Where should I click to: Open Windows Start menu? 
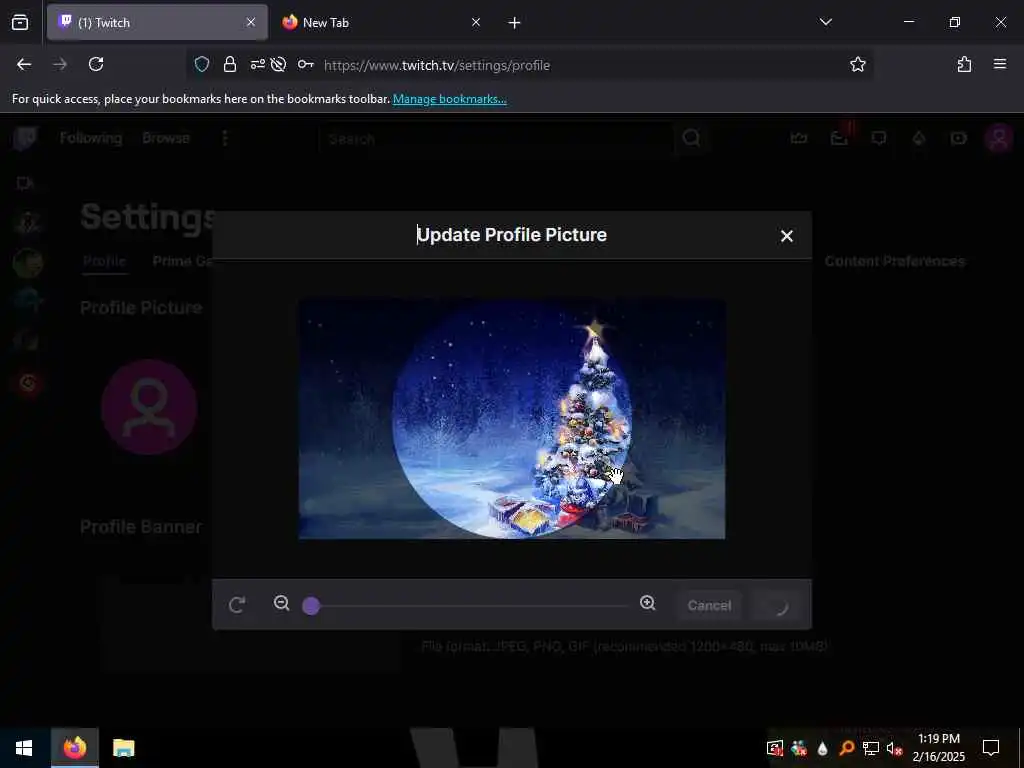24,748
